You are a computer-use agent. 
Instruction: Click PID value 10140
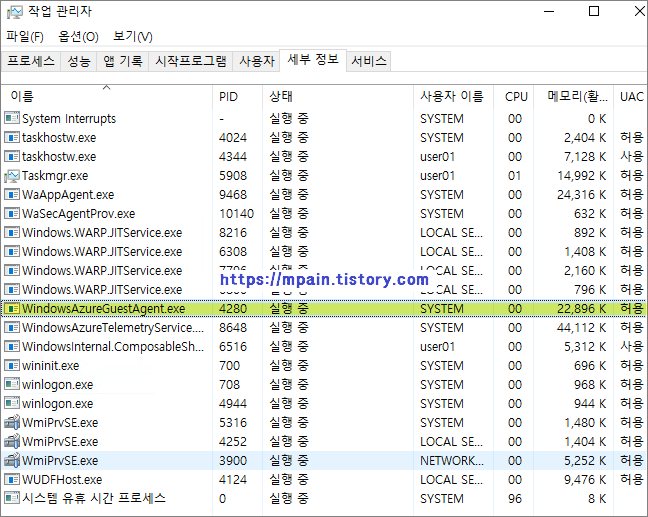[236, 214]
